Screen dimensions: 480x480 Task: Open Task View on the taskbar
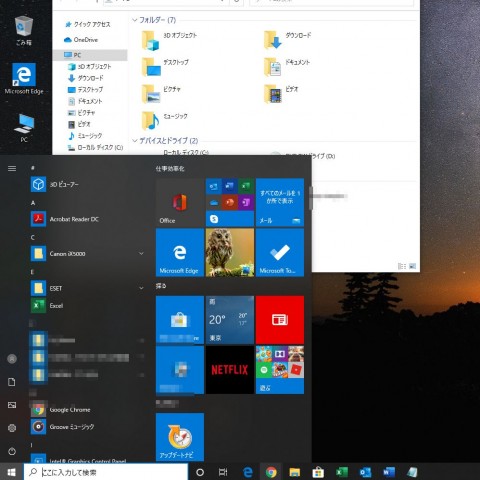pyautogui.click(x=223, y=472)
